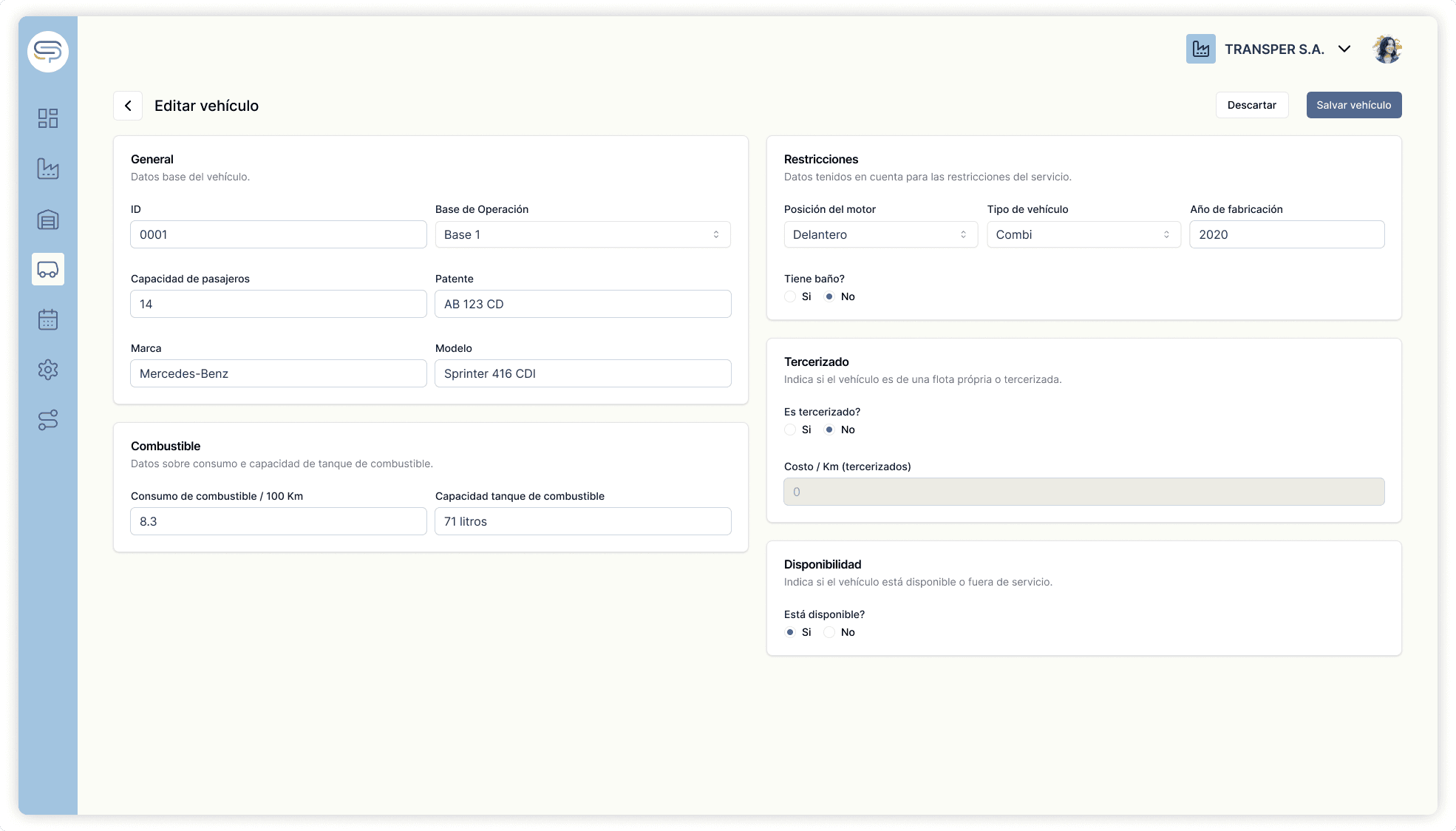Open the factory icon in the sidebar

(48, 169)
